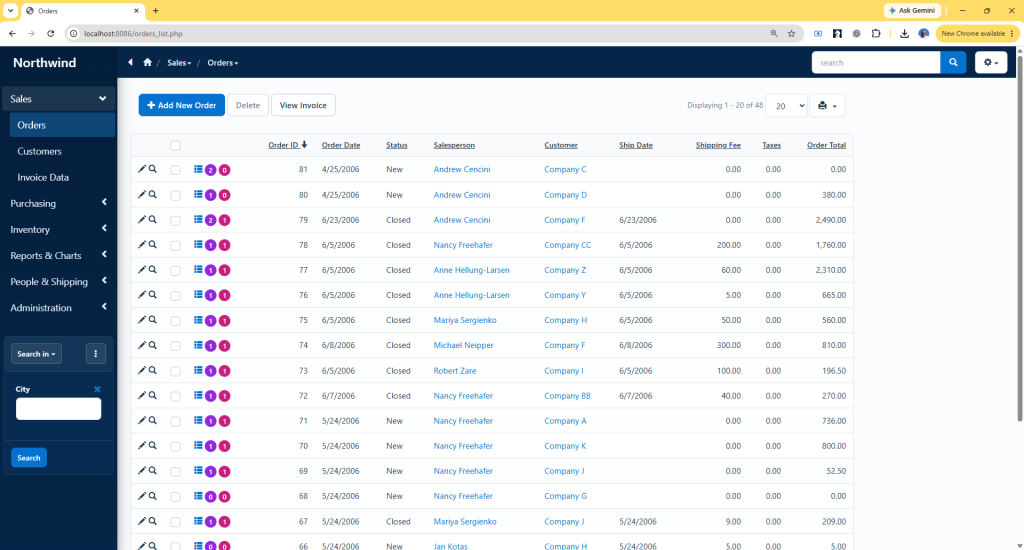Open the records-per-page dropdown showing 20

coord(786,106)
